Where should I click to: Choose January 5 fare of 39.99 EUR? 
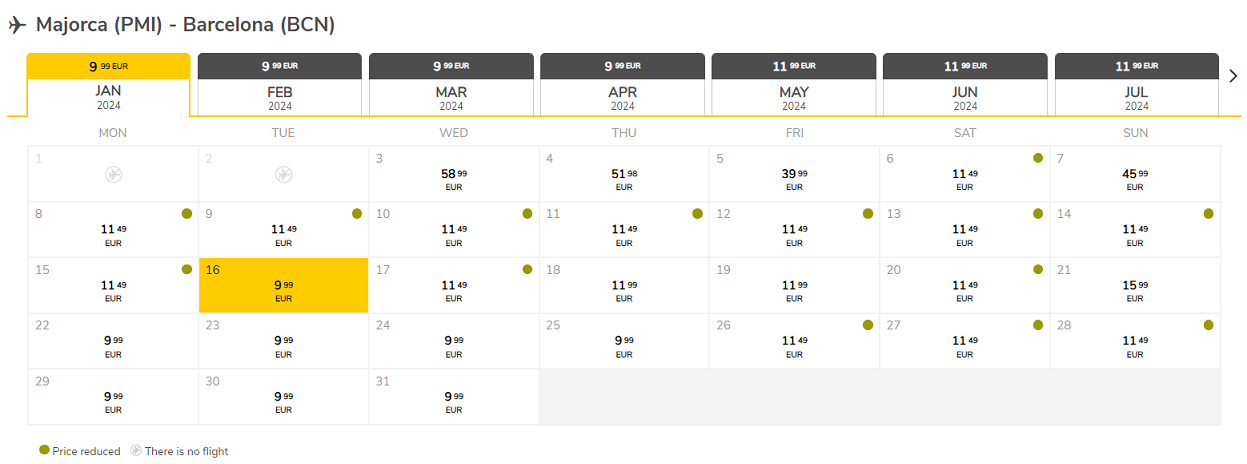(x=794, y=174)
